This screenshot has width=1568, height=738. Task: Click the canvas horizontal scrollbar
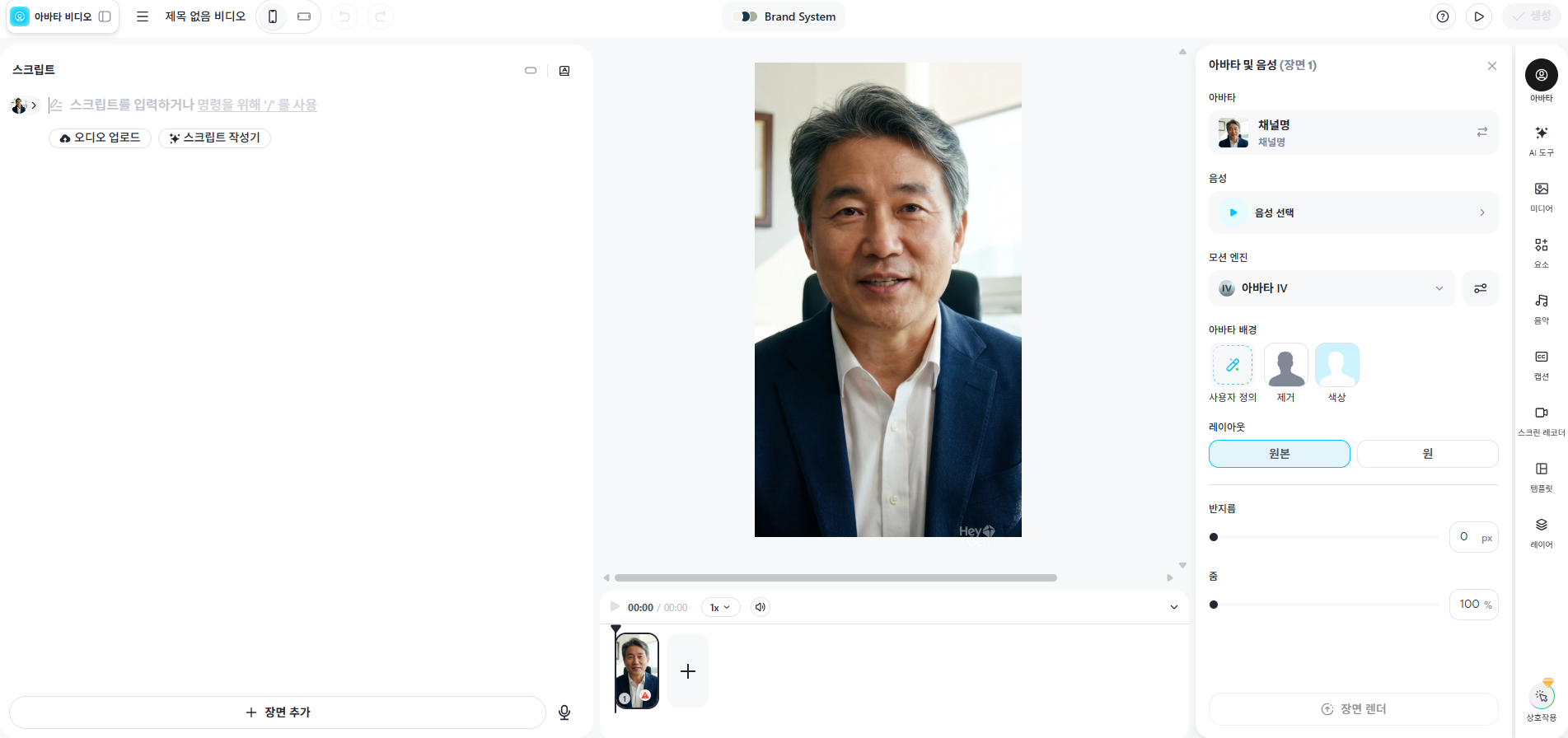click(x=835, y=578)
